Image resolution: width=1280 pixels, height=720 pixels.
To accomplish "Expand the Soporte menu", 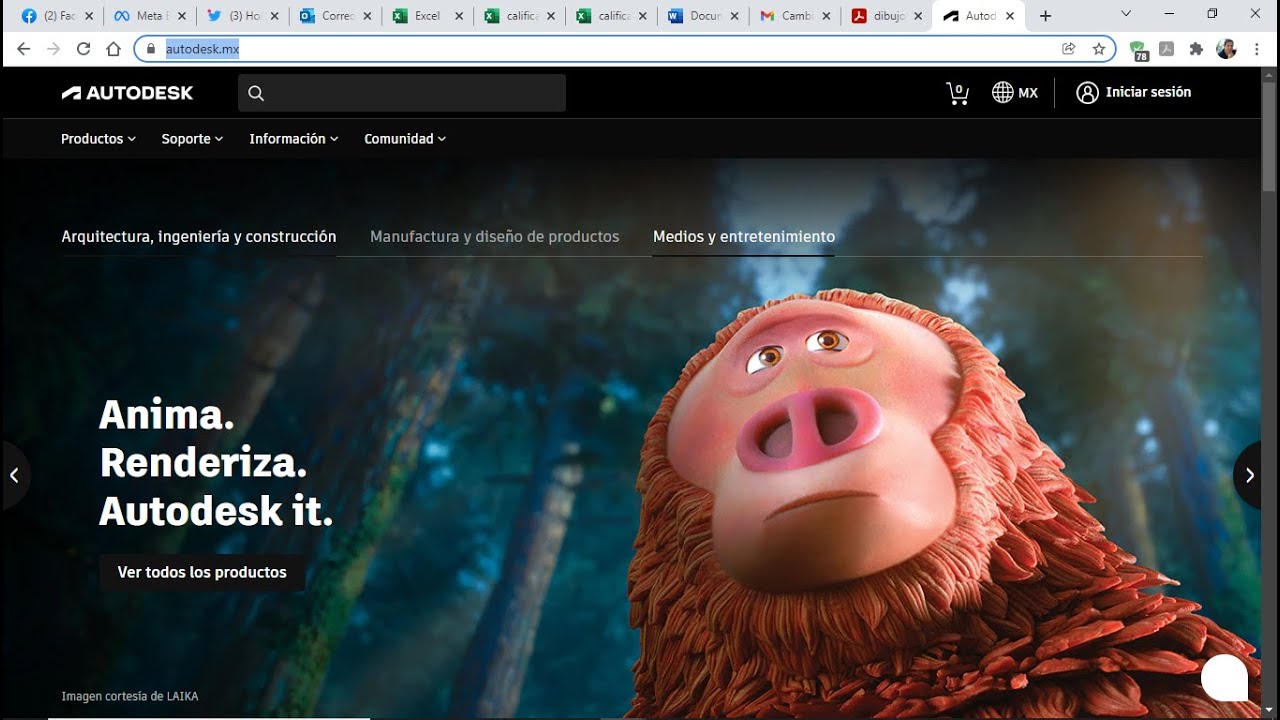I will tap(192, 139).
